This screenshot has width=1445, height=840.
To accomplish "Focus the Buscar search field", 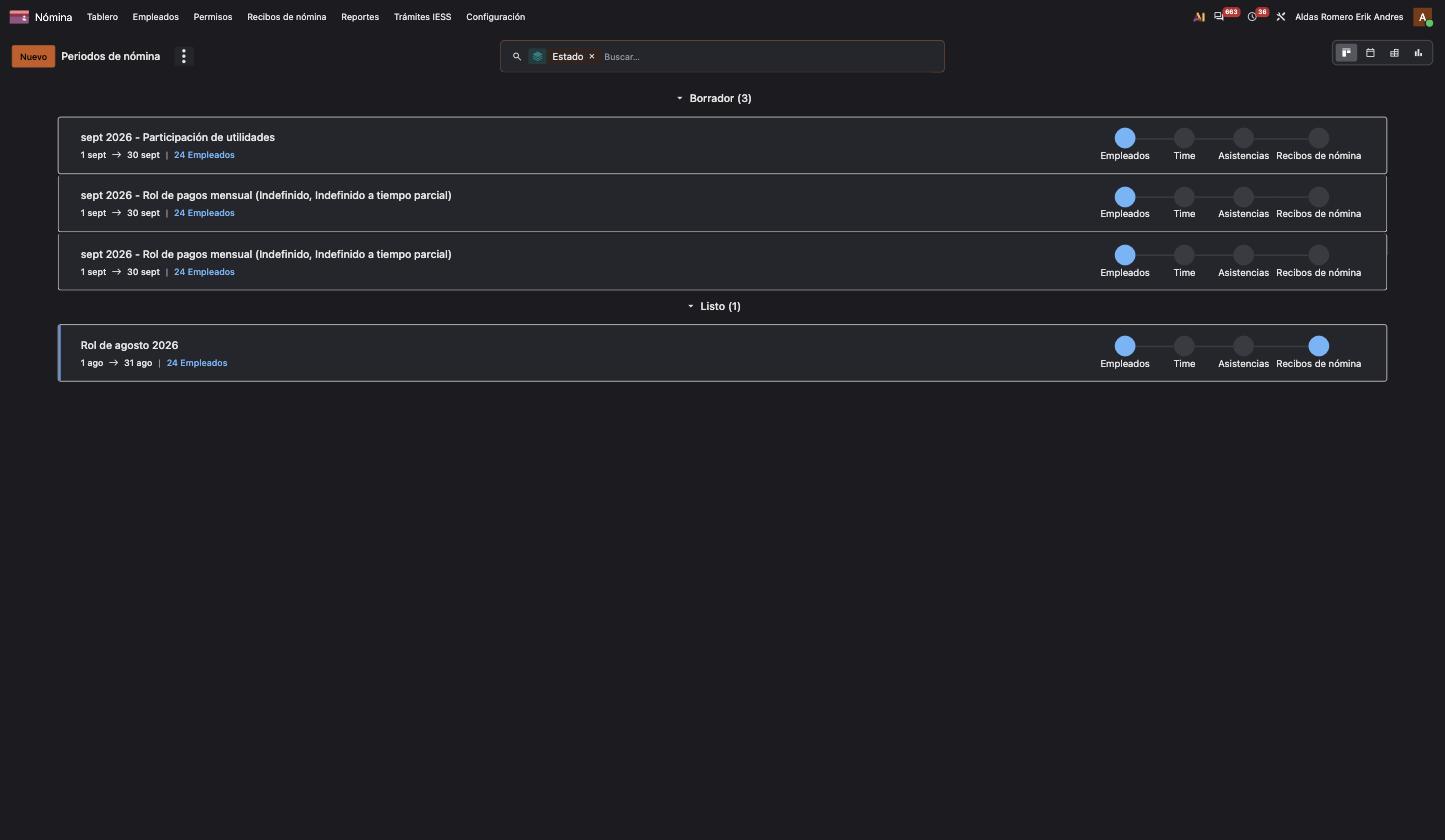I will point(768,56).
